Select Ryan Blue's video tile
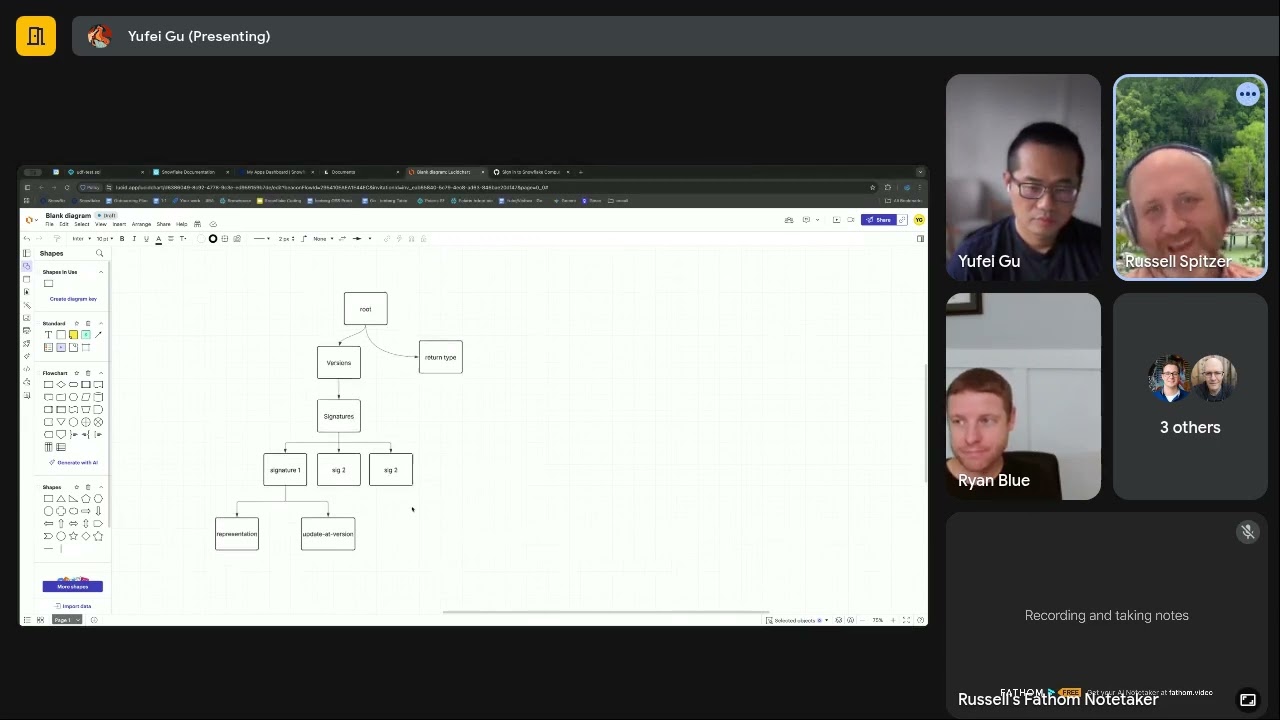Screen dimensions: 1280x720 (1023, 397)
